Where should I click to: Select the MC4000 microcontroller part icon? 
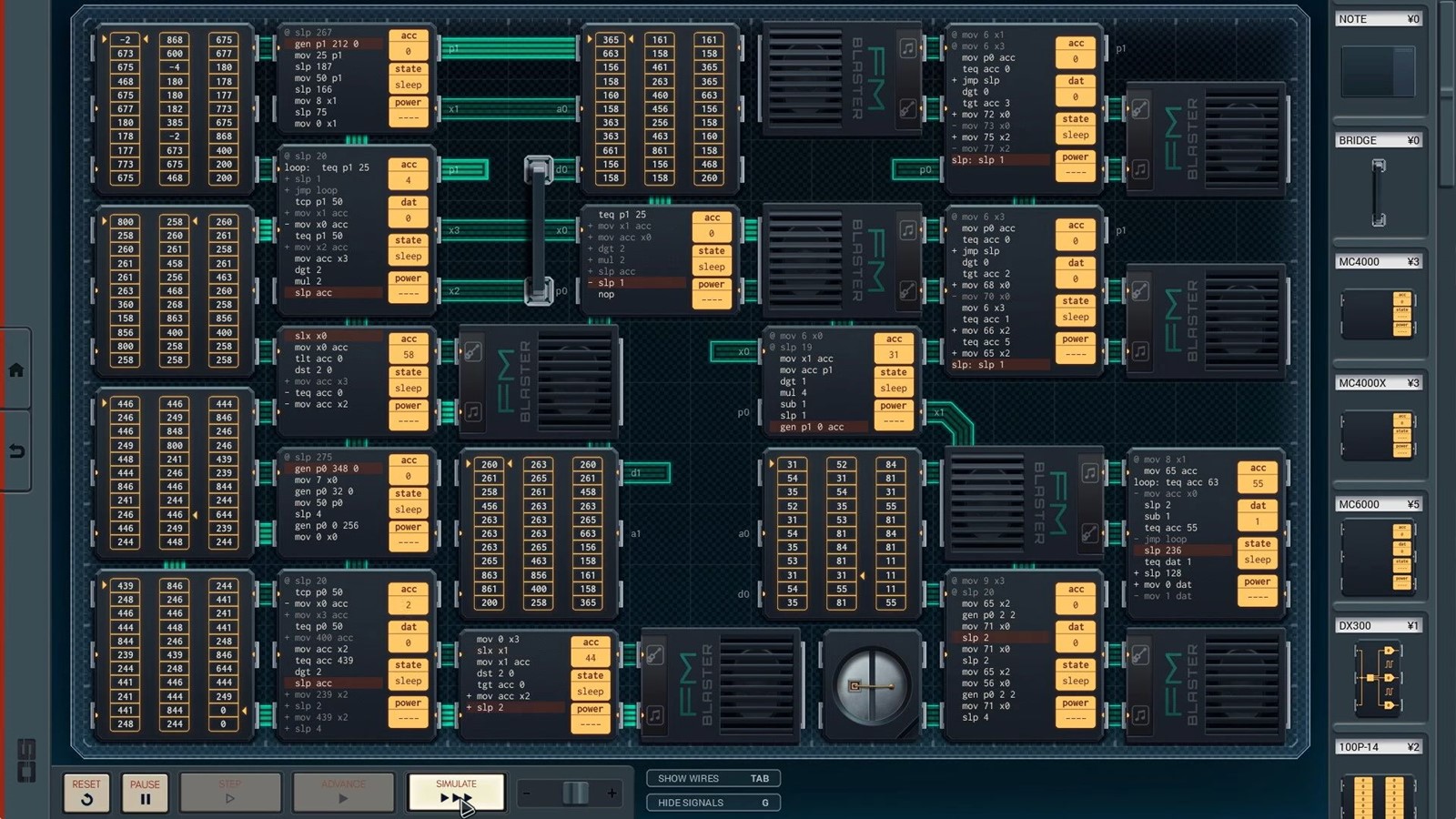tap(1379, 314)
